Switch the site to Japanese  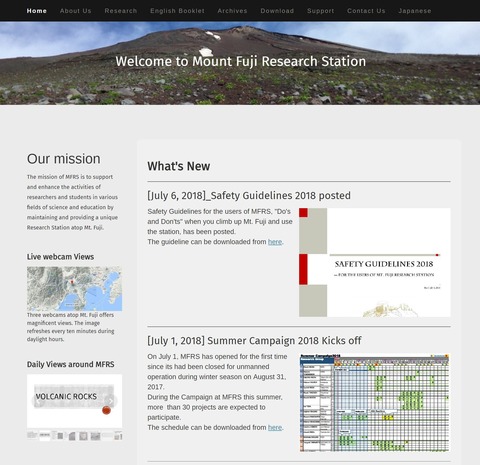click(x=415, y=11)
